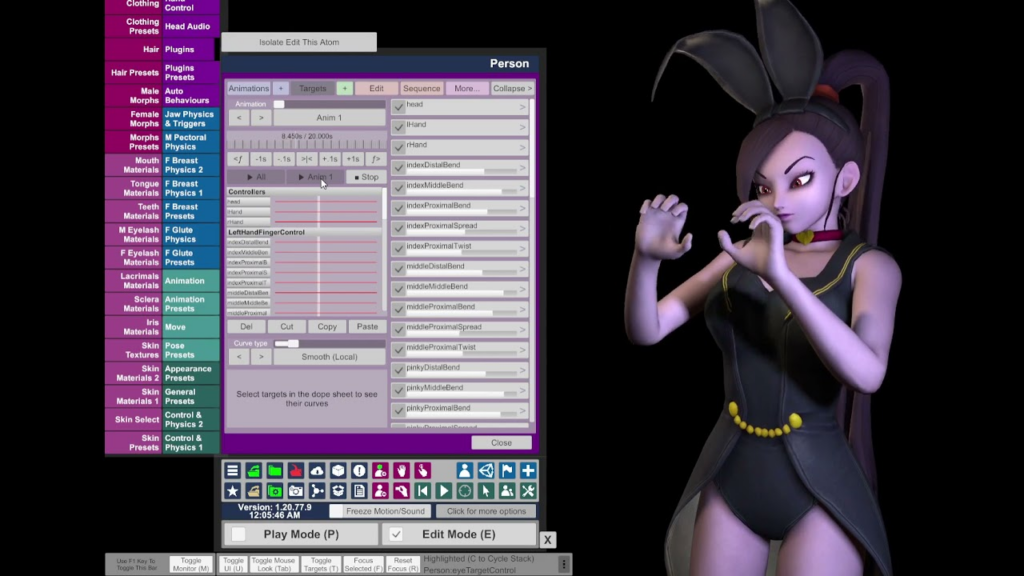Enable the Play Mode (P) checkbox
The height and width of the screenshot is (576, 1024).
[238, 534]
